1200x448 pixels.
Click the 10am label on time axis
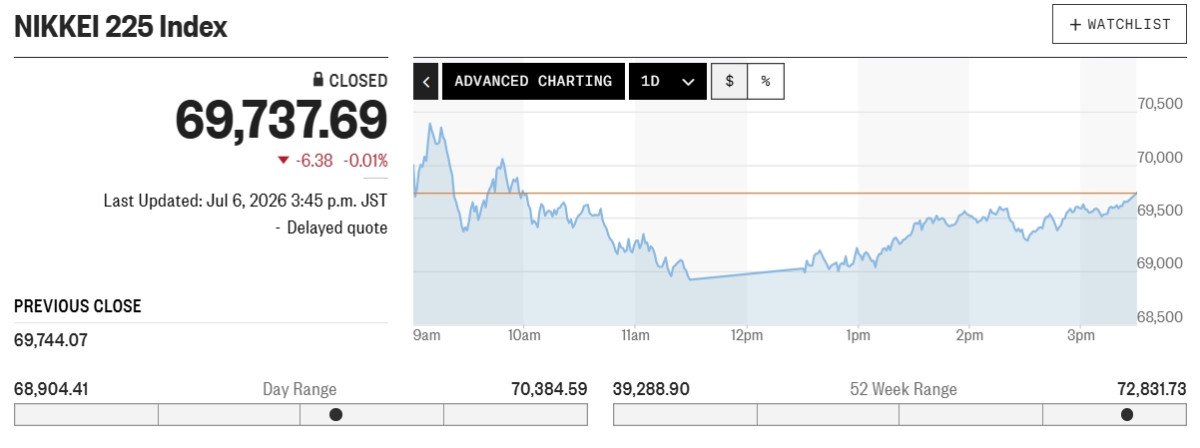pos(524,335)
